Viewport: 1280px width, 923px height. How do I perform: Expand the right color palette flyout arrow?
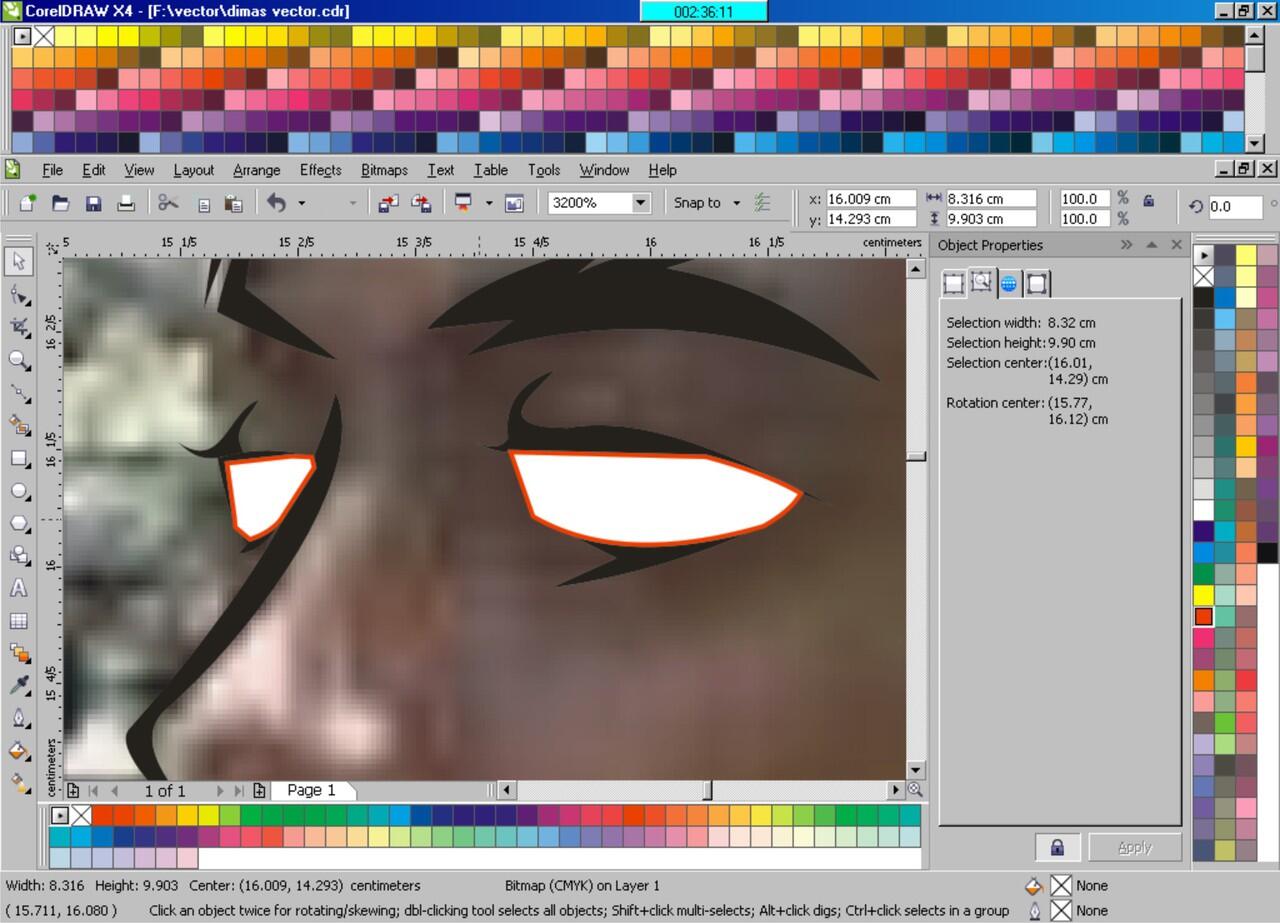tap(1204, 255)
